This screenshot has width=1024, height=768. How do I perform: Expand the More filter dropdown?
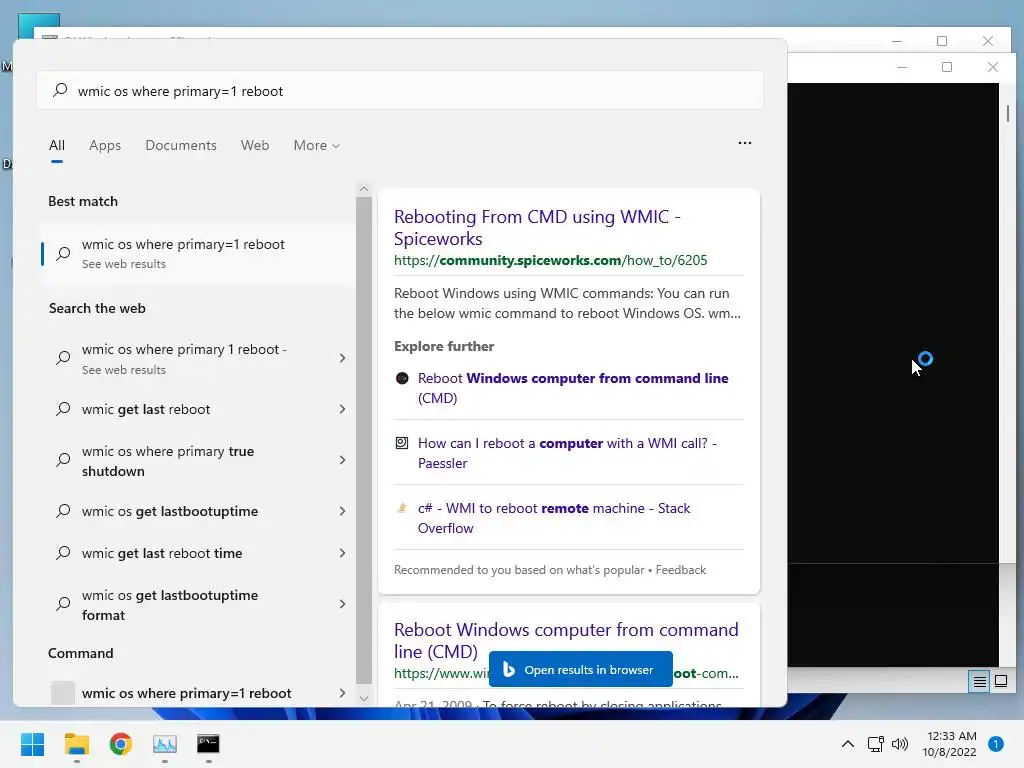point(317,145)
